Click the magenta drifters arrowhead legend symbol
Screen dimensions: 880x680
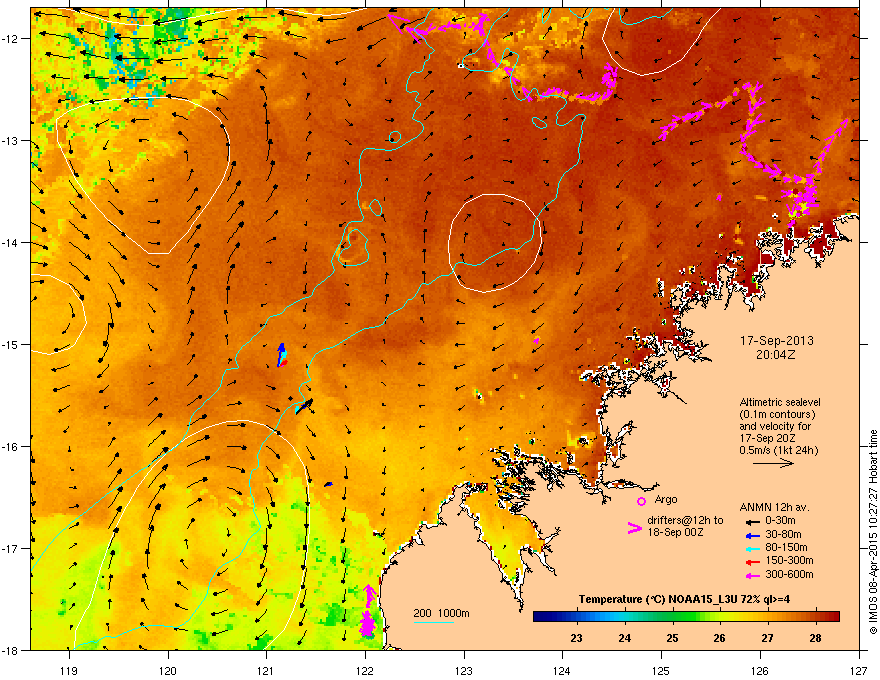[634, 528]
